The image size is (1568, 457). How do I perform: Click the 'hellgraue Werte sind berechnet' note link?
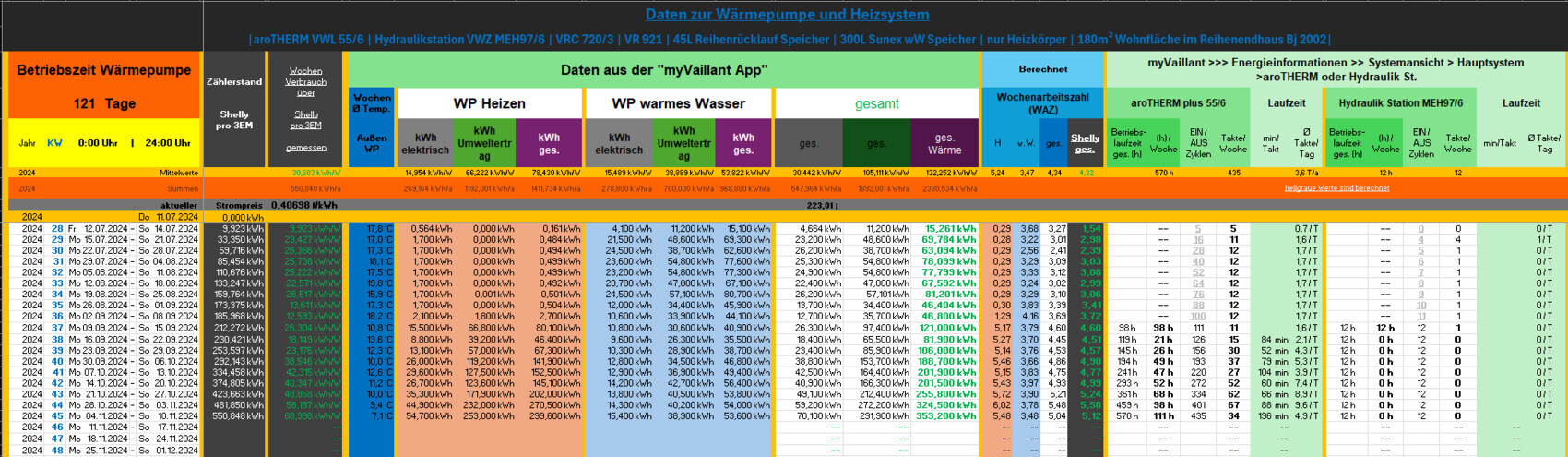(1336, 188)
